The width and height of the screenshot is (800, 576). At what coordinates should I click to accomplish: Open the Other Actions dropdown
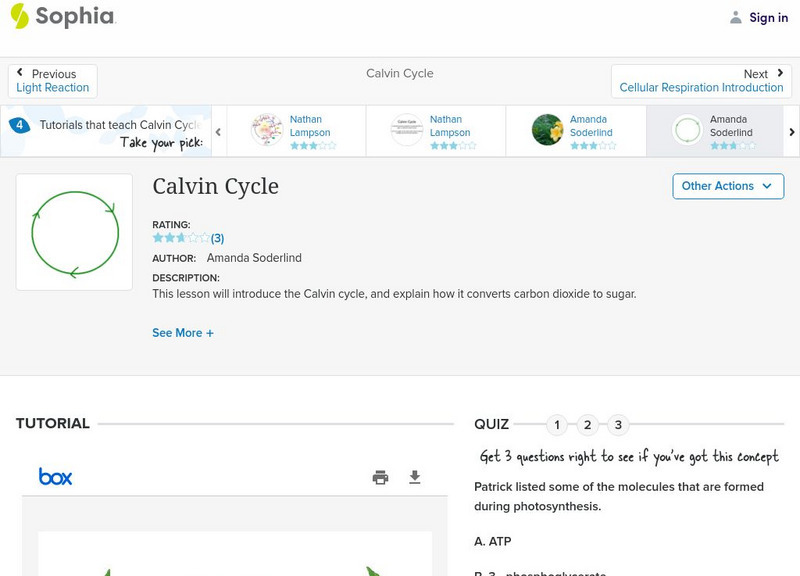coord(727,186)
